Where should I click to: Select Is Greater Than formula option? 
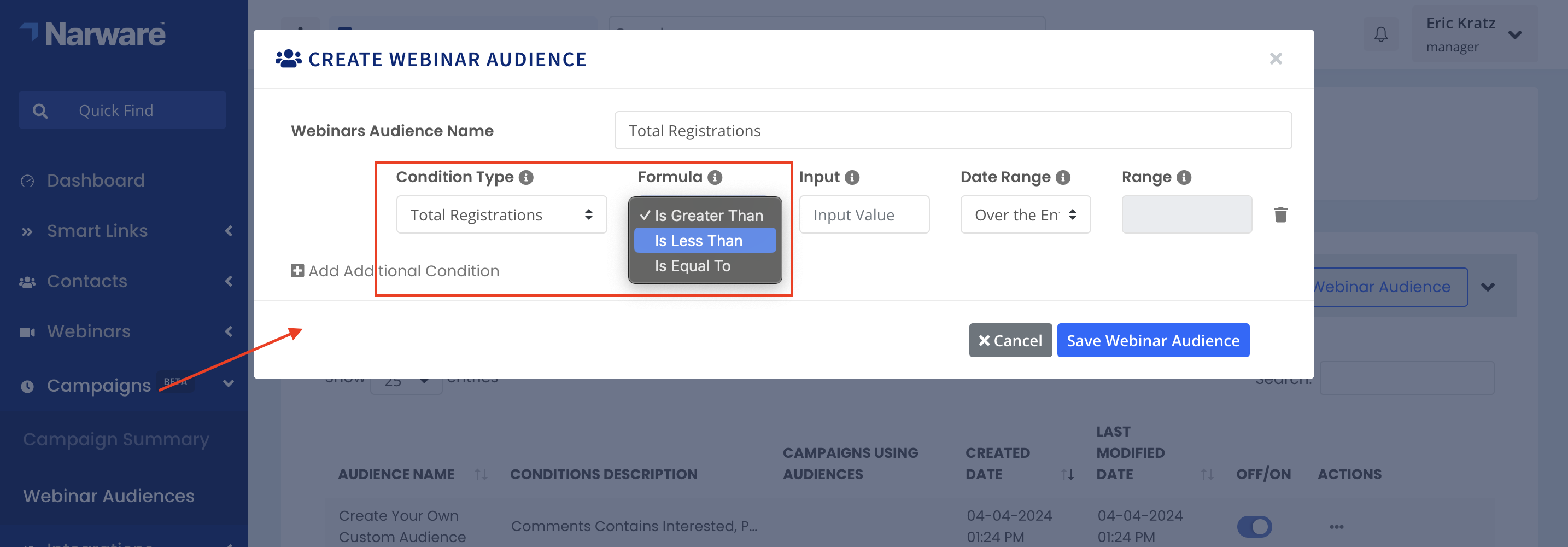[705, 215]
